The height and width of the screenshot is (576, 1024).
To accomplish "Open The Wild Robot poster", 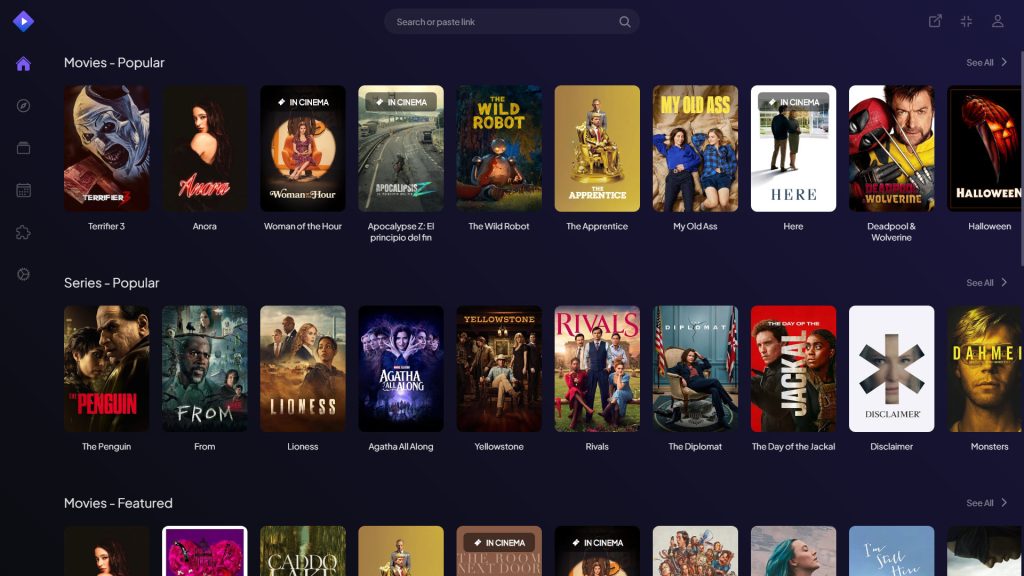I will [499, 148].
